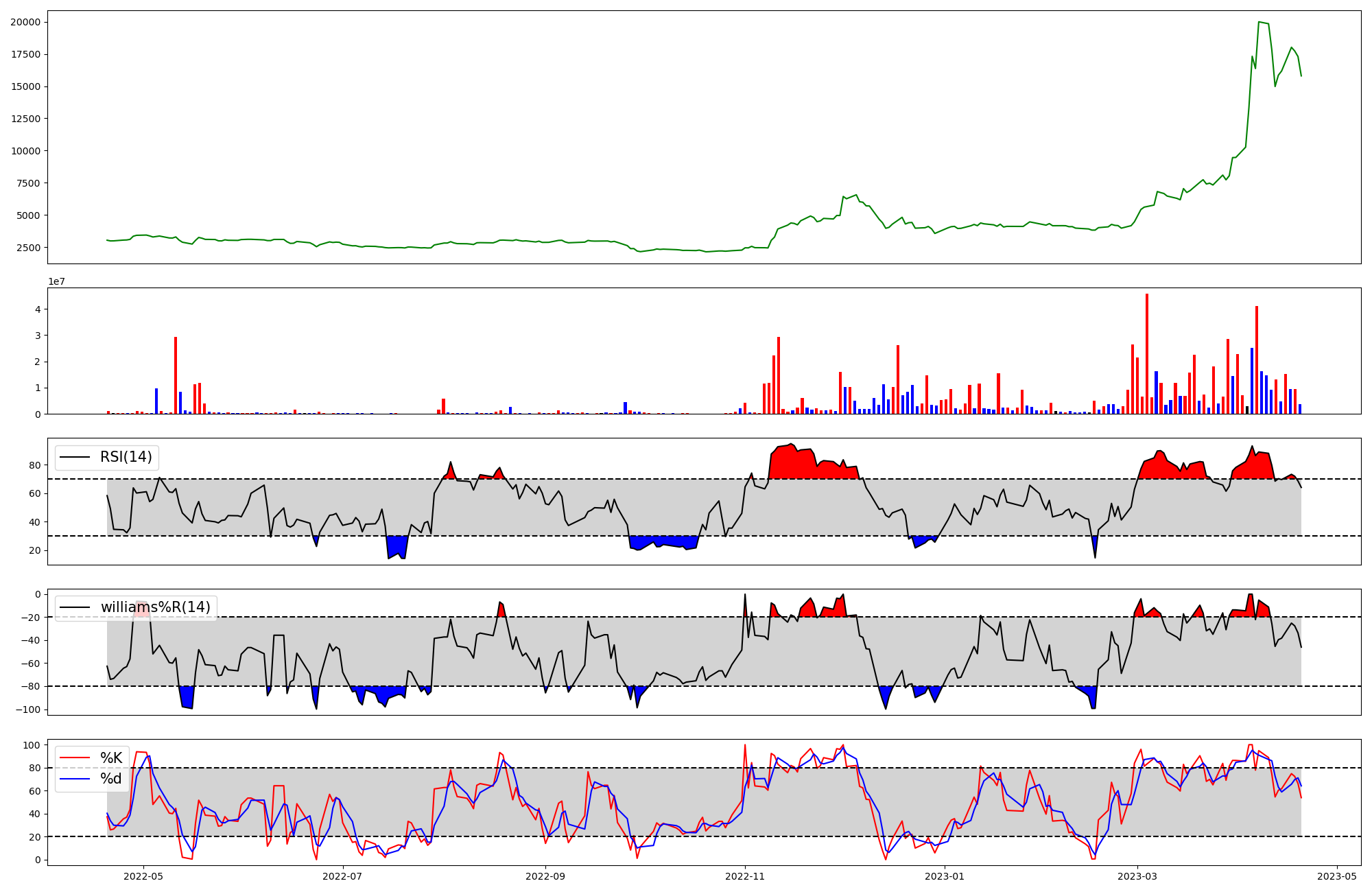Click the 80 tick on RSI axis
Image resolution: width=1372 pixels, height=892 pixels.
[x=34, y=465]
